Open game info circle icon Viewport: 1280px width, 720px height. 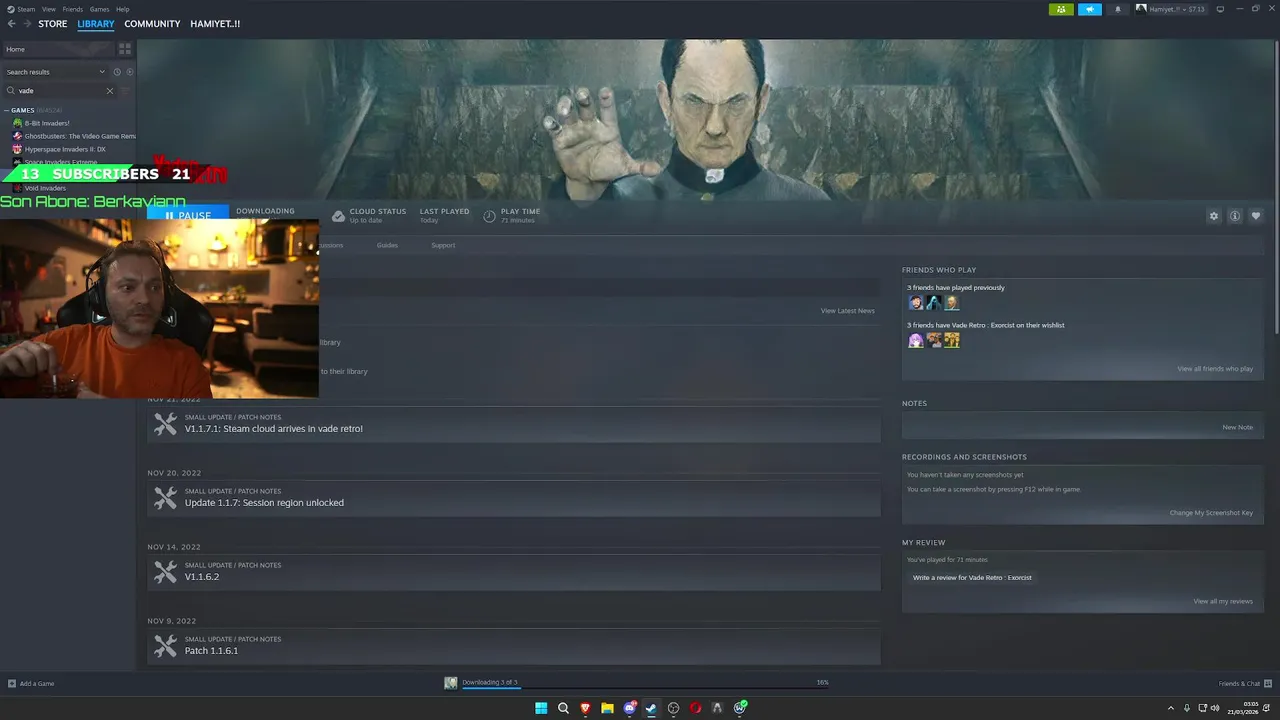pyautogui.click(x=1235, y=216)
